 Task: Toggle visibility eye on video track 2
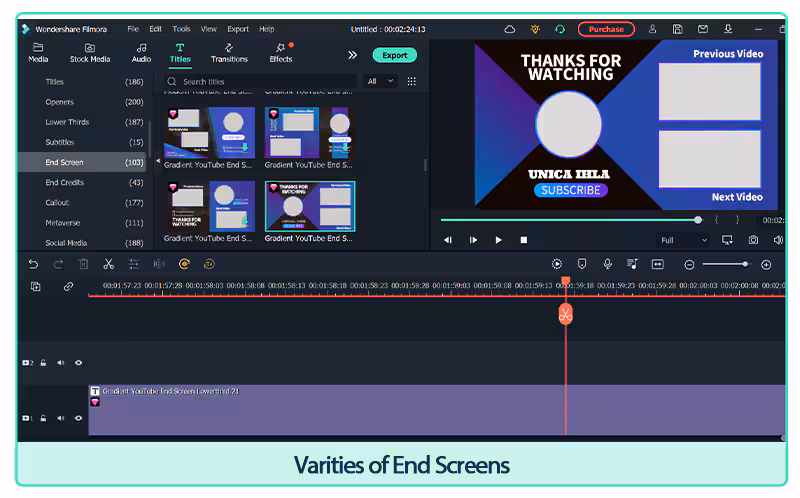[x=79, y=363]
